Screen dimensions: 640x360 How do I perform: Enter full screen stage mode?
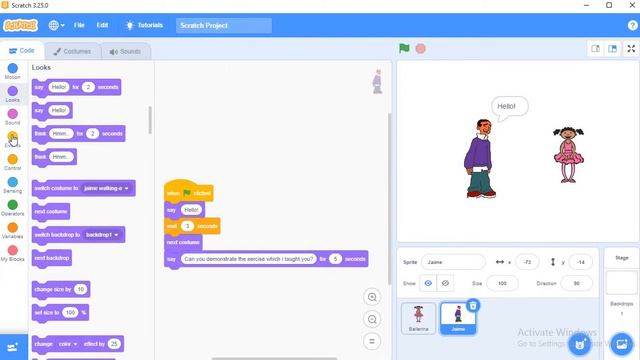(631, 49)
